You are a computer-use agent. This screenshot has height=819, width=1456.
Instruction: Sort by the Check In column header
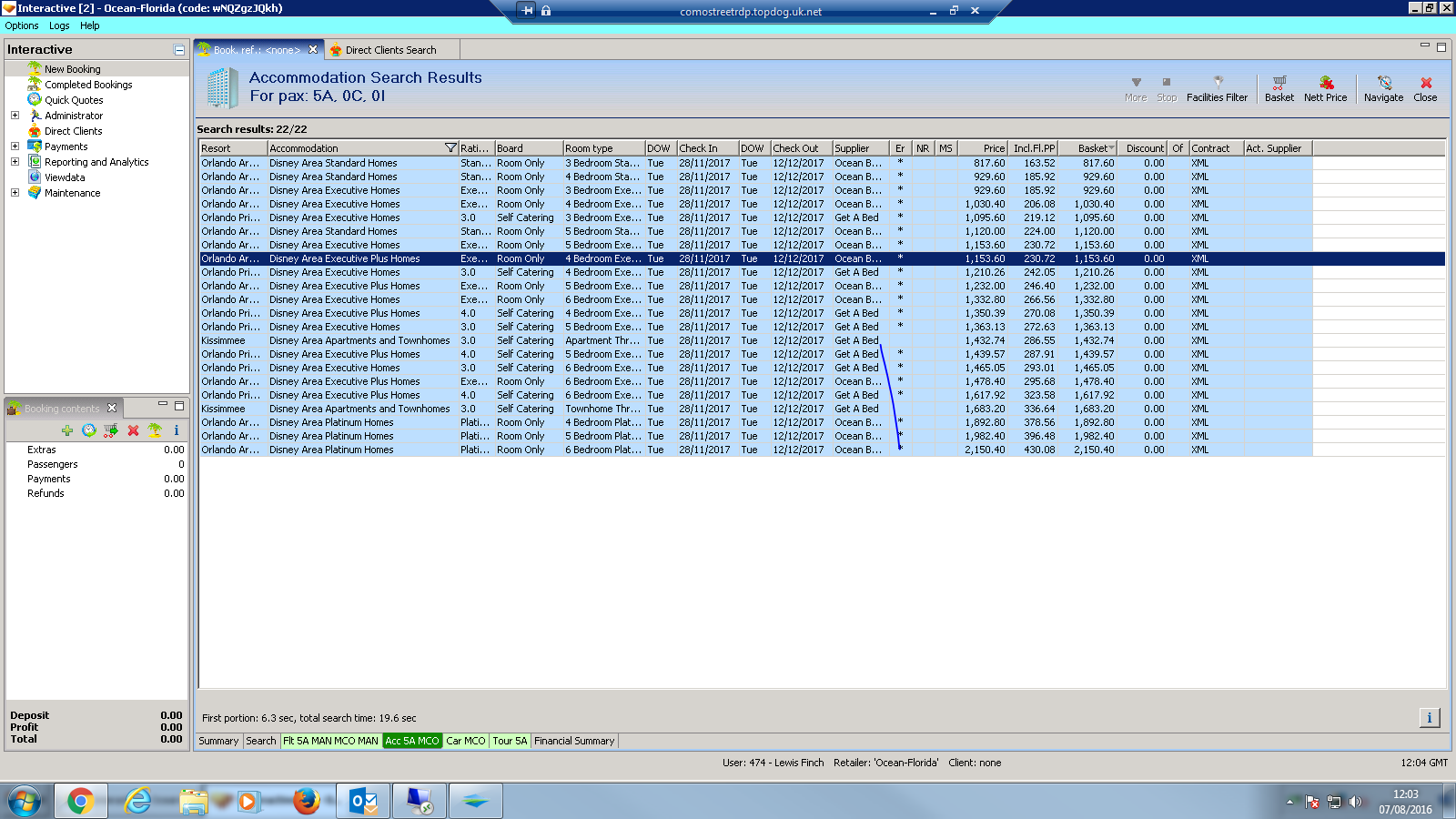[707, 148]
